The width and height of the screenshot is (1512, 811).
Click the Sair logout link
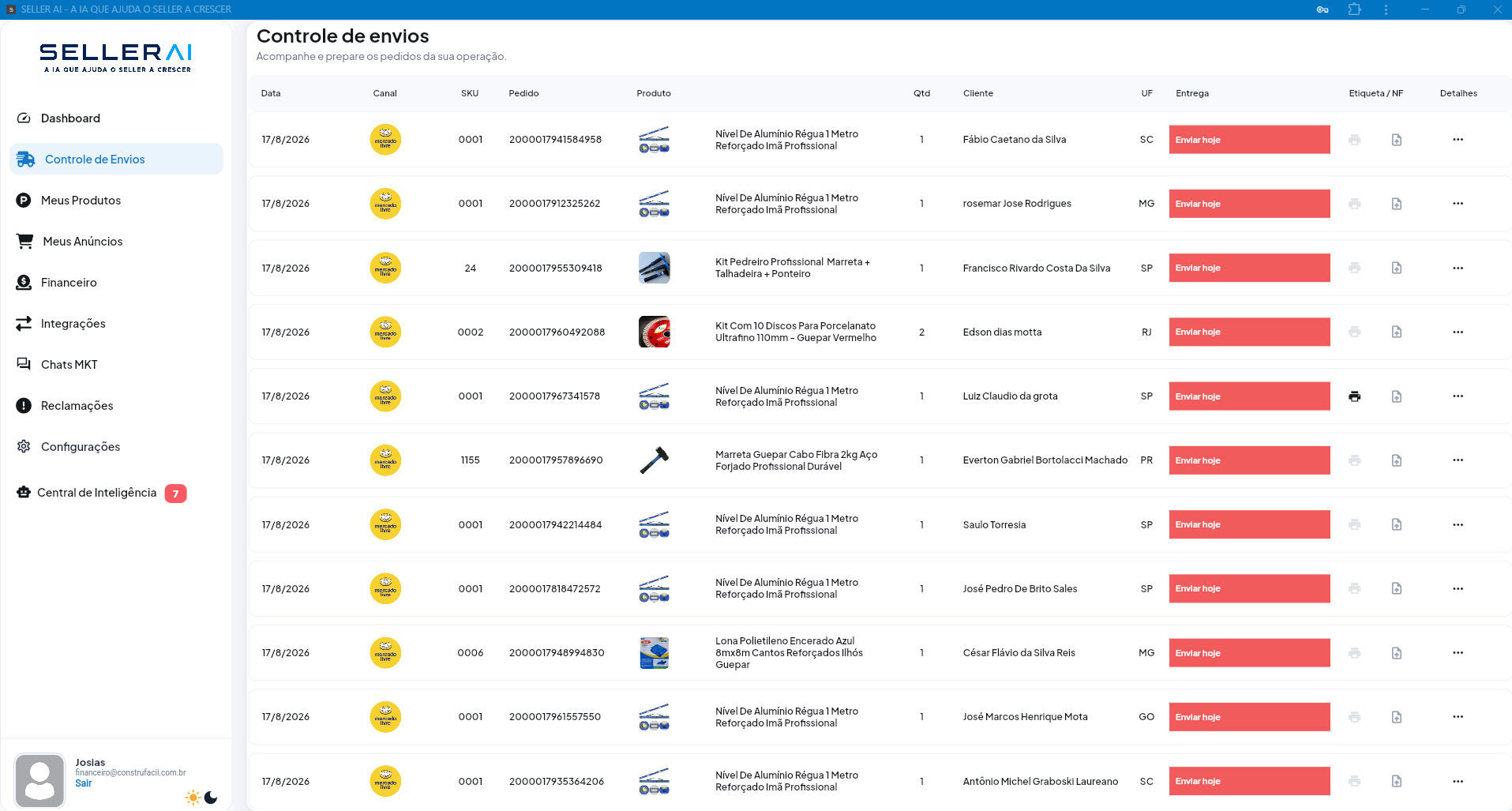(x=84, y=783)
